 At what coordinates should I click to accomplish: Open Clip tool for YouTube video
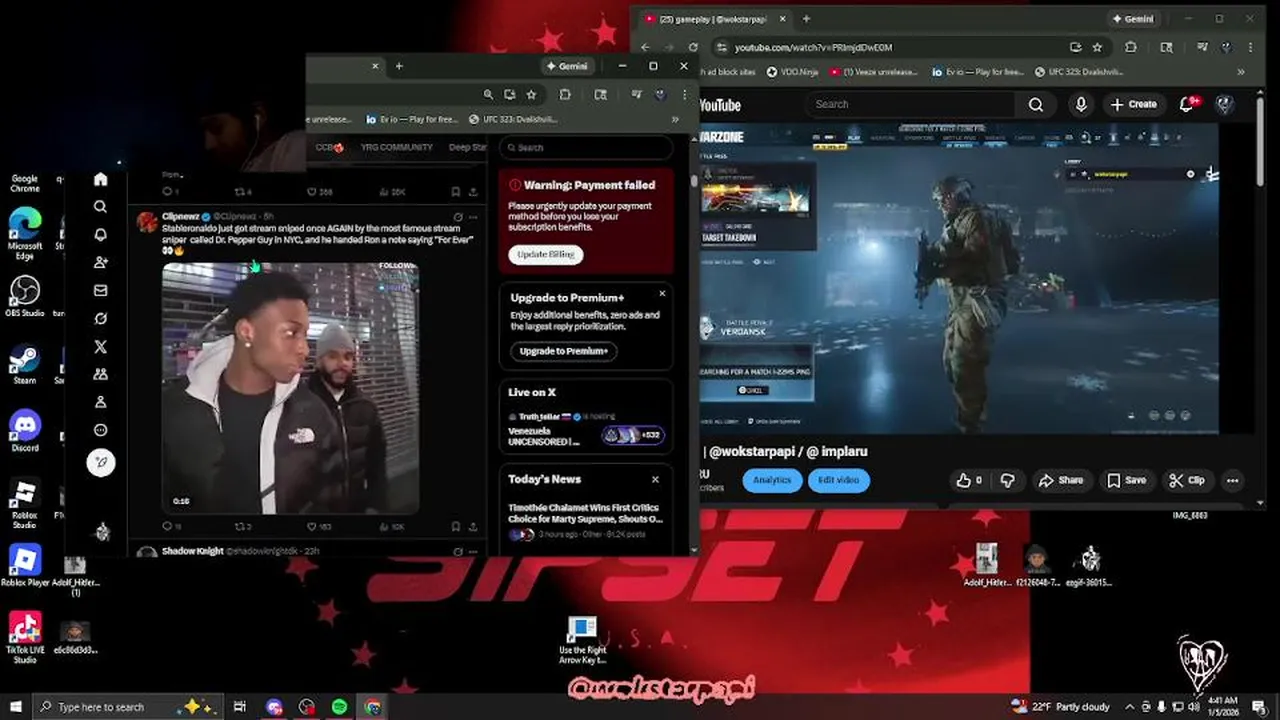click(1187, 480)
